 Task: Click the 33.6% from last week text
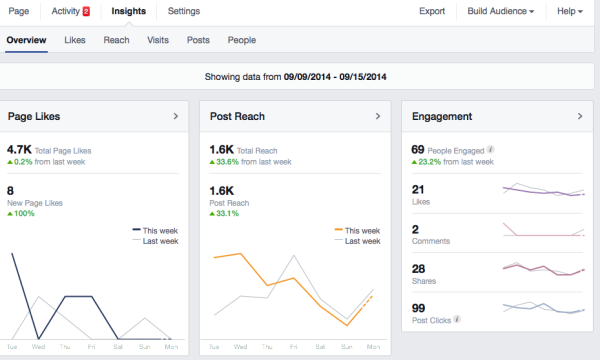pyautogui.click(x=250, y=162)
